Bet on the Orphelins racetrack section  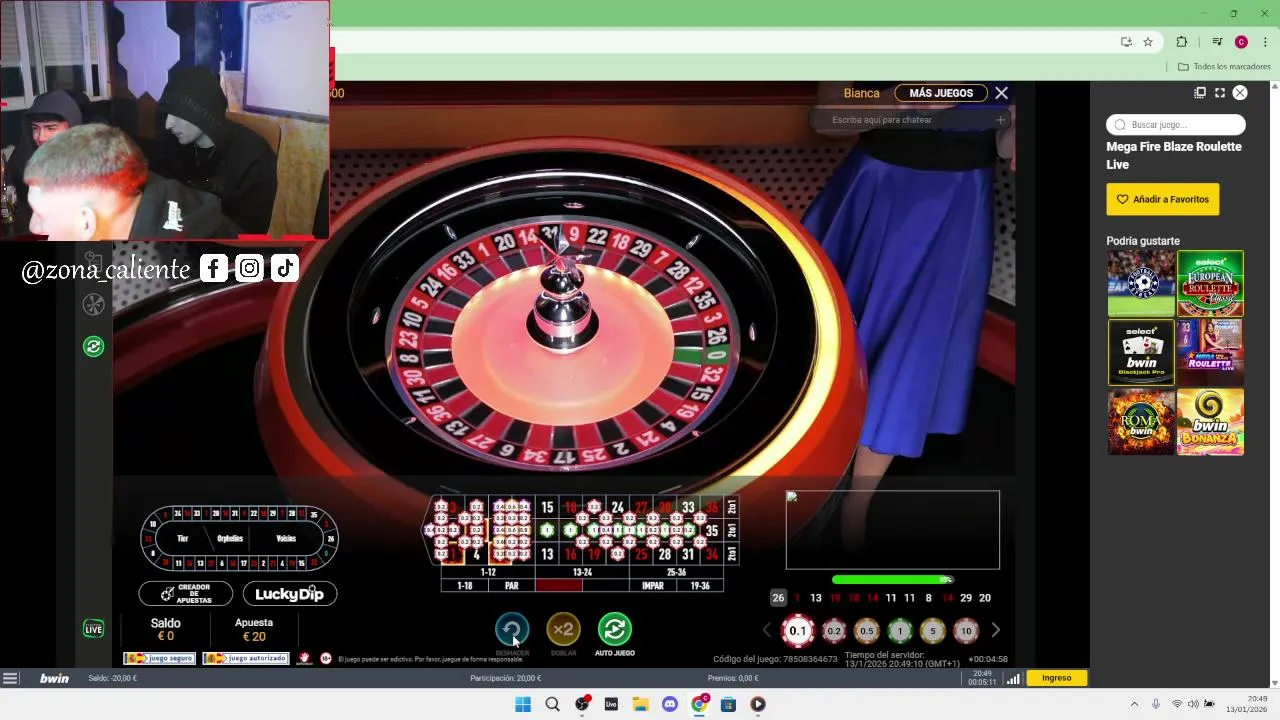230,538
